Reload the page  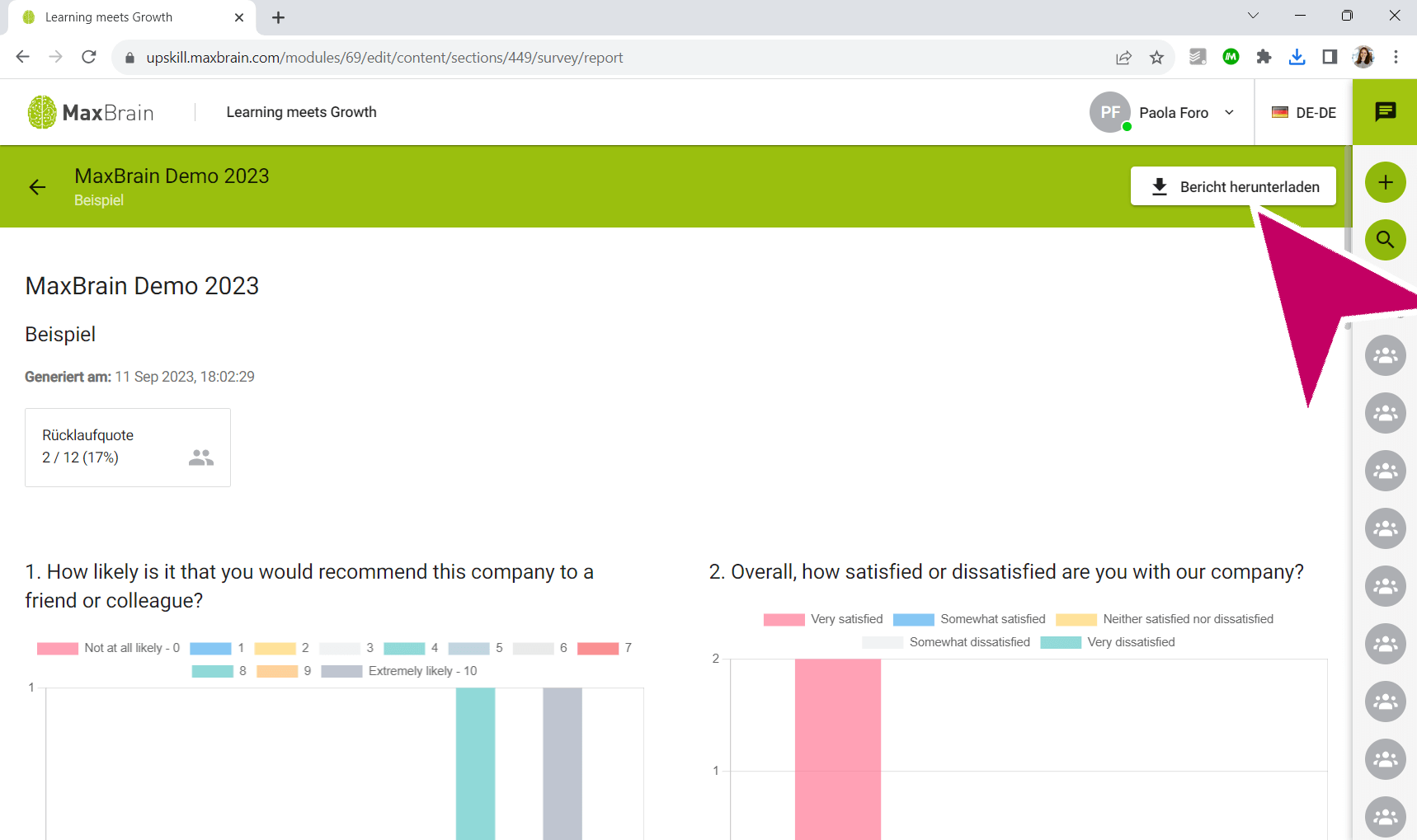coord(89,57)
